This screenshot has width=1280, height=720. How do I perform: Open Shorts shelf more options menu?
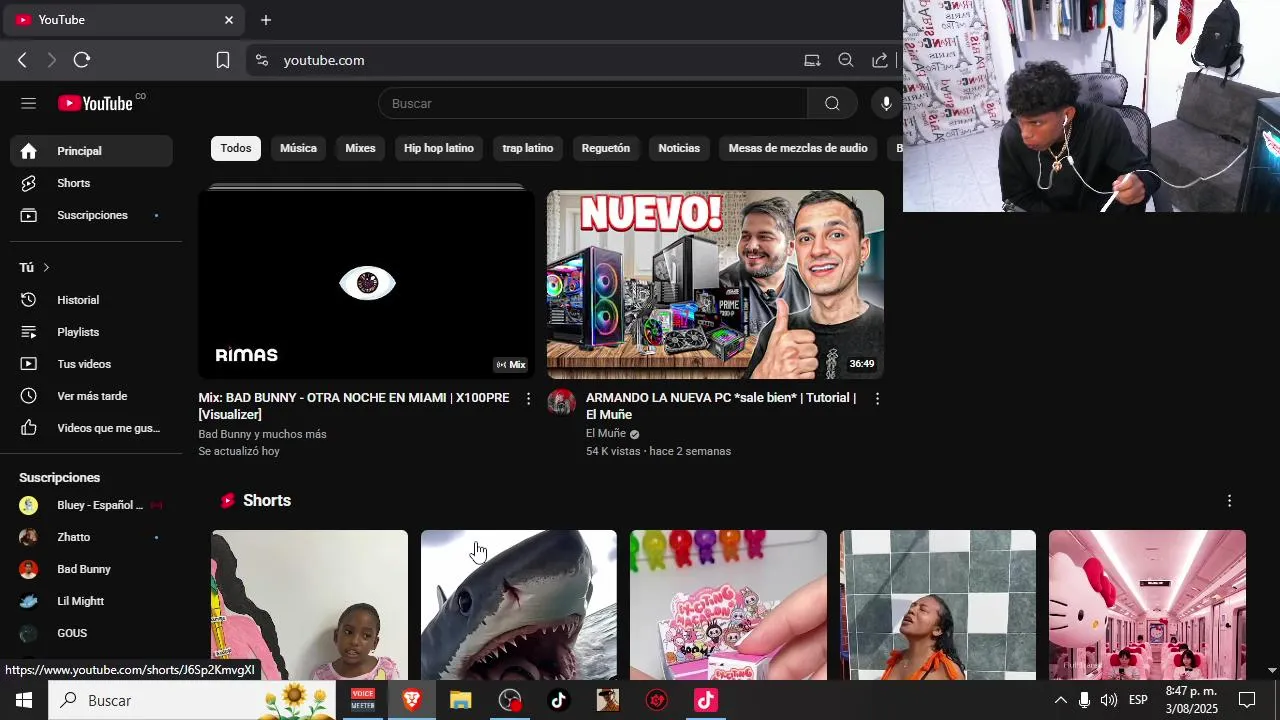tap(1229, 500)
